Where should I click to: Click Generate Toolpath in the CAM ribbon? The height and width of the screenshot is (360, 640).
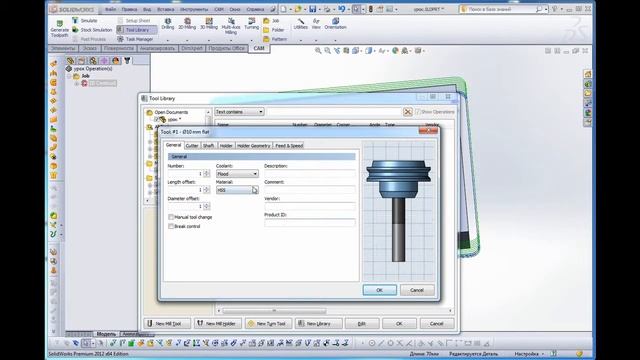[60, 29]
